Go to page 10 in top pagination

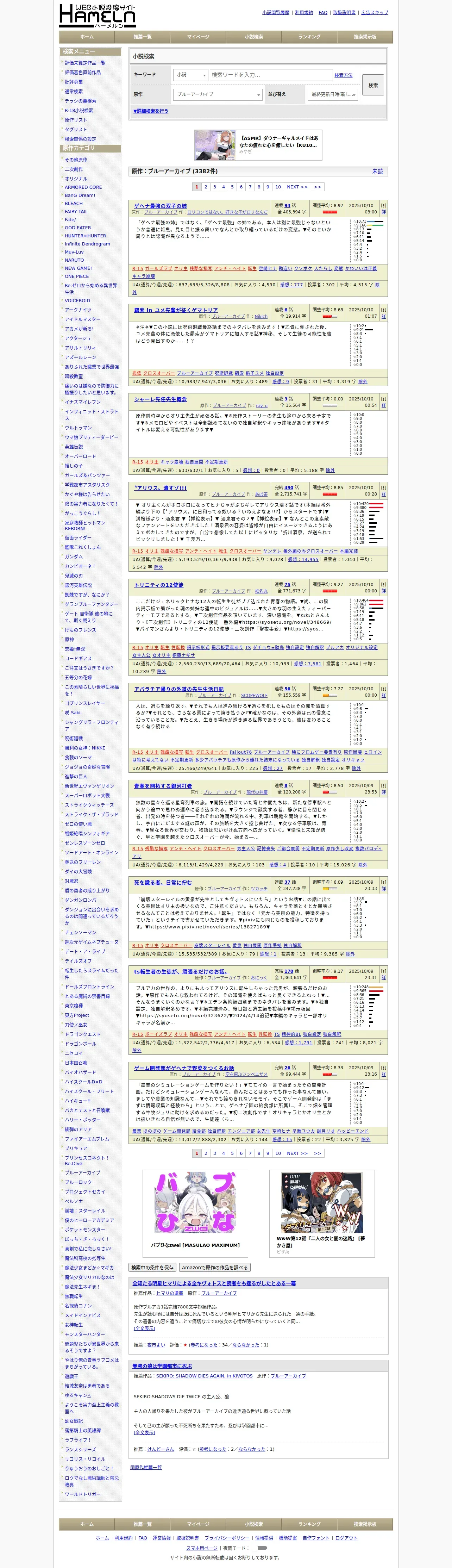(x=278, y=187)
